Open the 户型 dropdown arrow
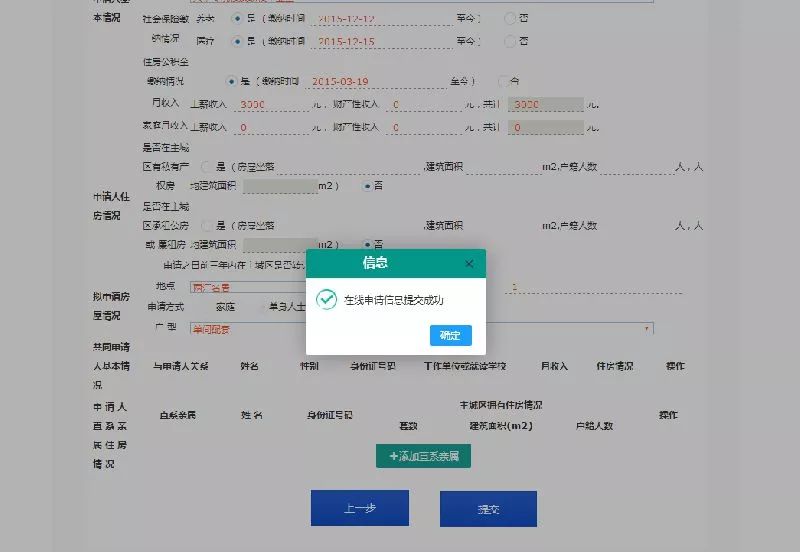This screenshot has width=800, height=552. click(646, 329)
